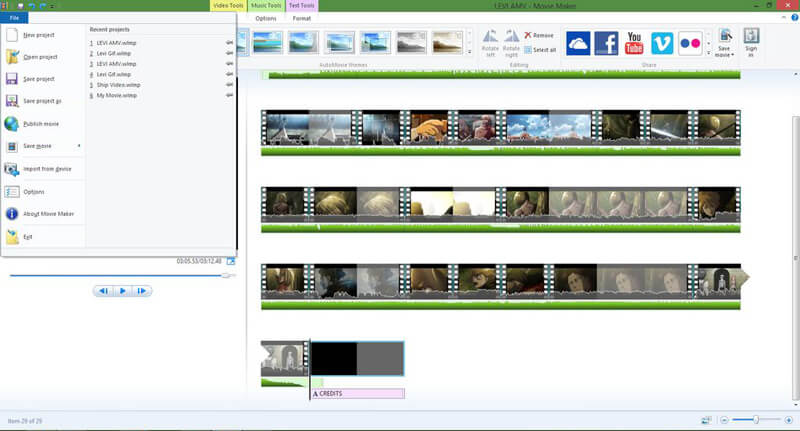This screenshot has width=800, height=431.
Task: Choose Save project in File menu
Action: tap(39, 79)
